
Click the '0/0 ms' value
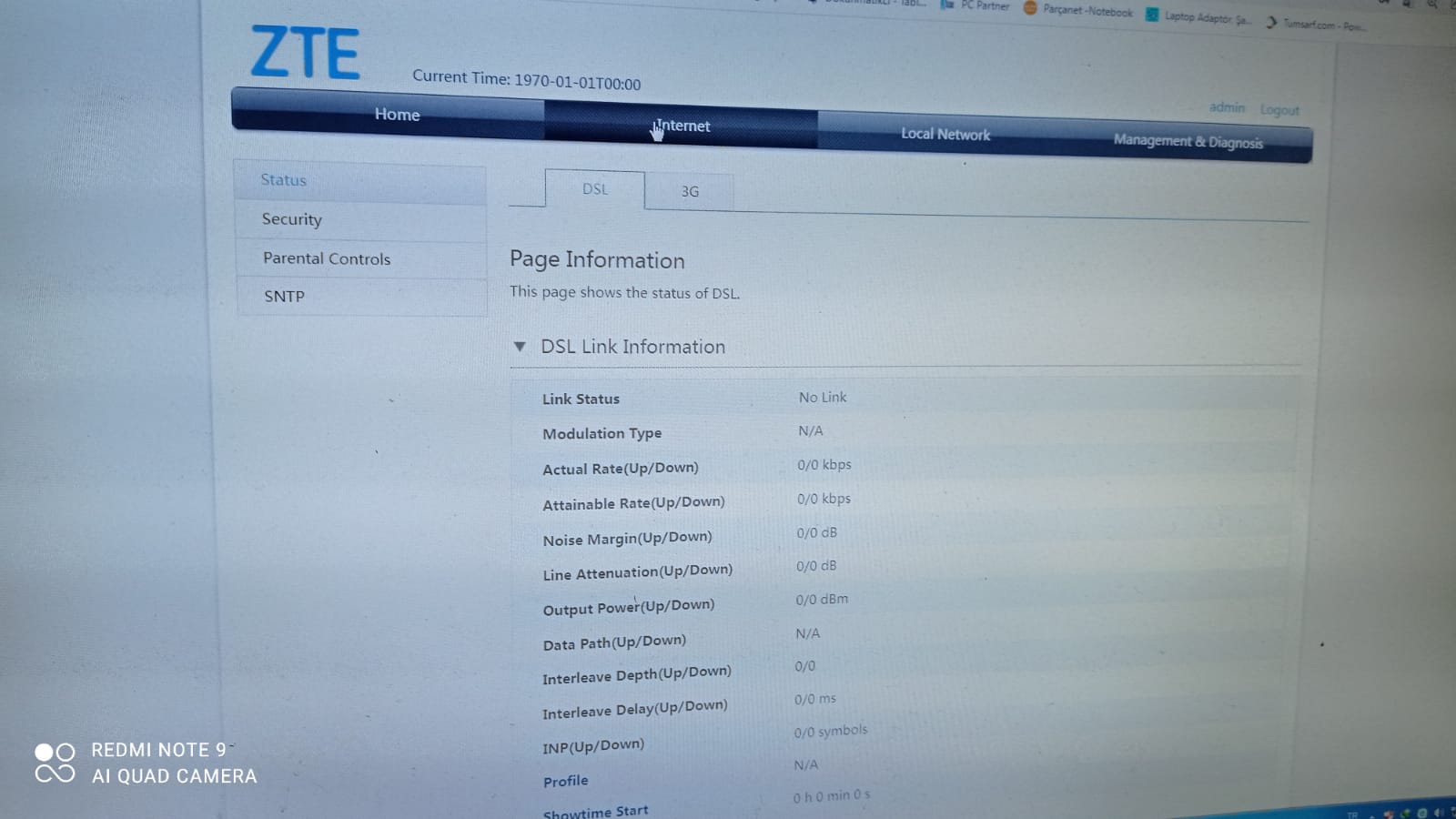pyautogui.click(x=814, y=699)
